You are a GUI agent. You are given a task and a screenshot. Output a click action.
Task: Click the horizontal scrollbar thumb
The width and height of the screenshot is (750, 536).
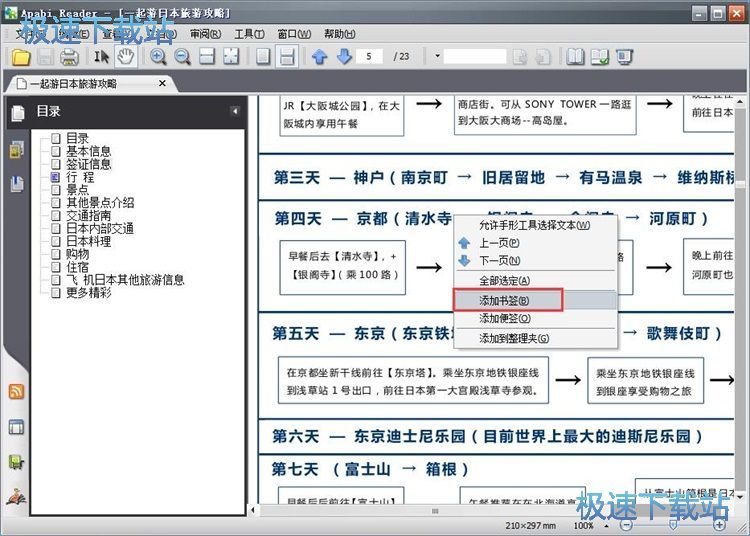click(435, 511)
